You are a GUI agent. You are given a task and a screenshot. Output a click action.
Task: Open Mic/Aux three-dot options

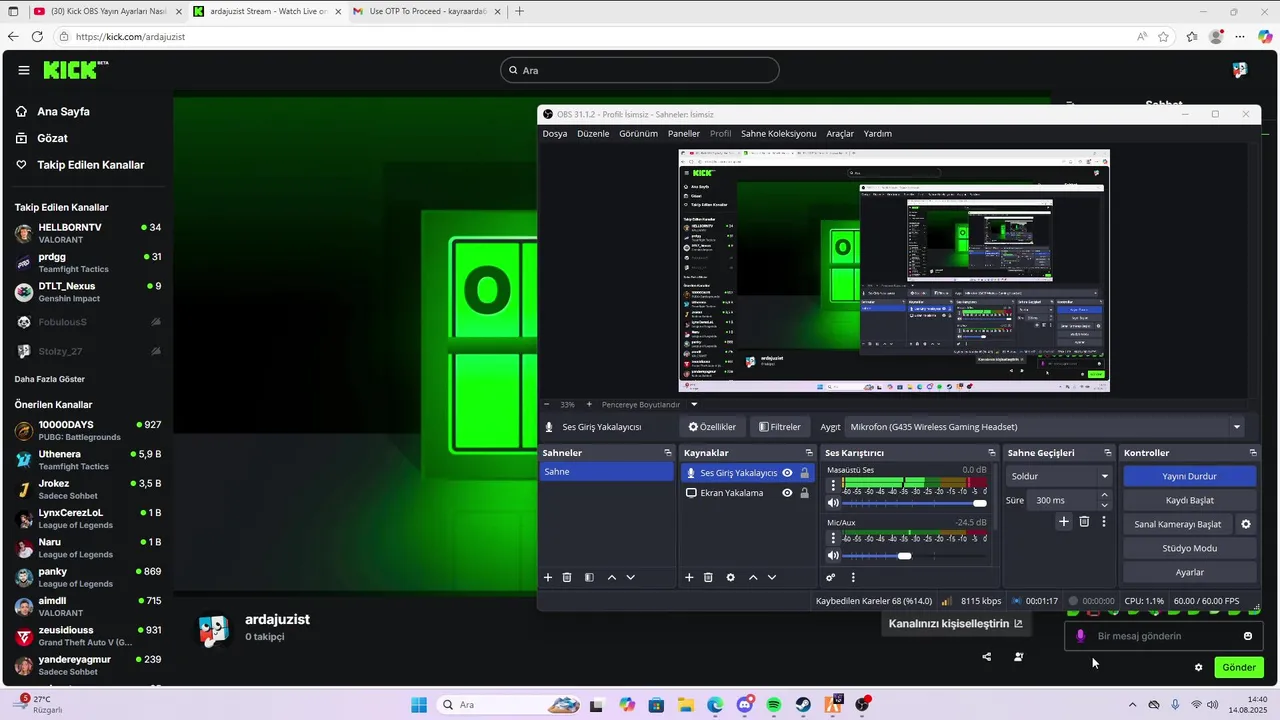[x=833, y=538]
